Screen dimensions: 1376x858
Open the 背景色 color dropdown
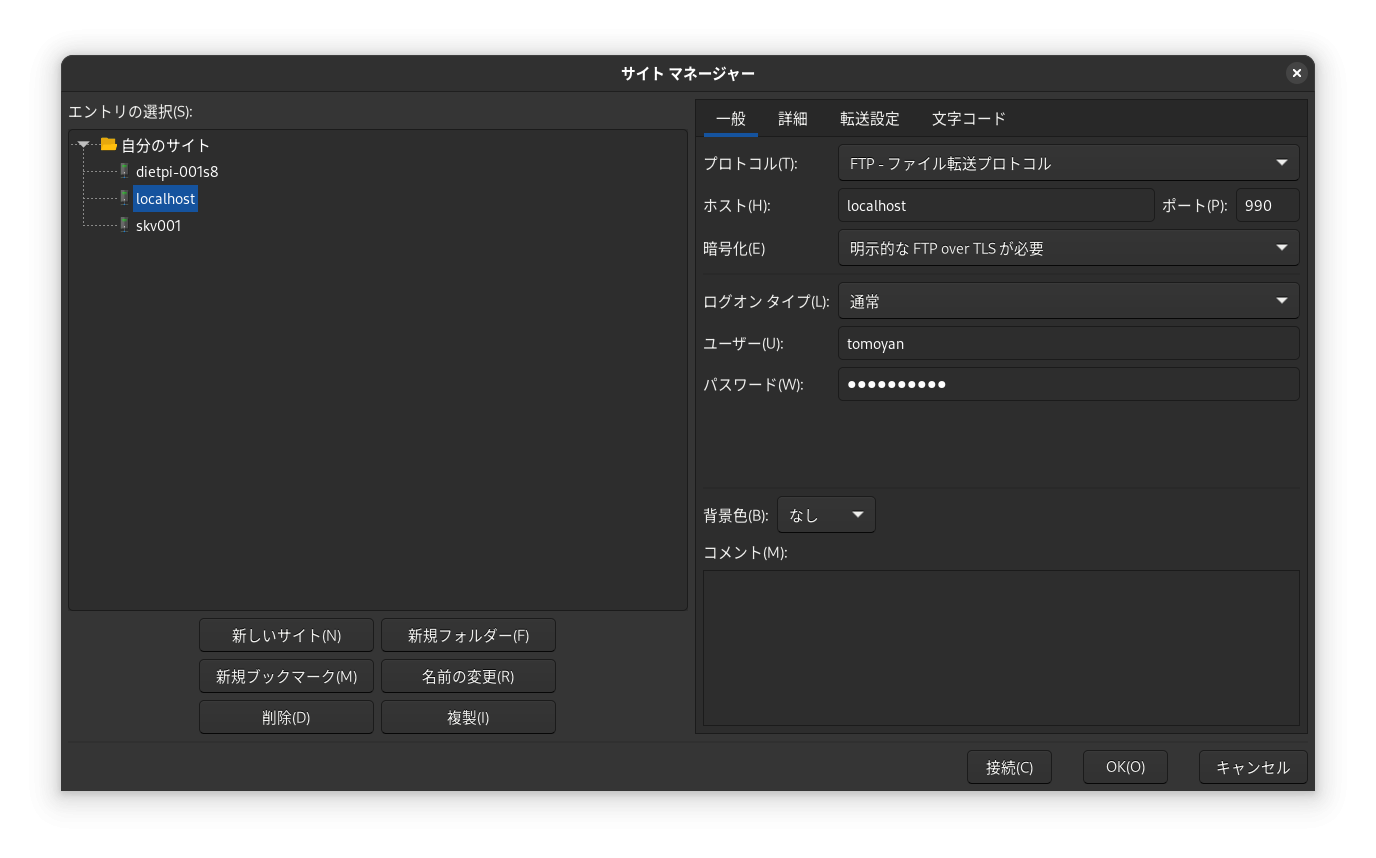826,515
